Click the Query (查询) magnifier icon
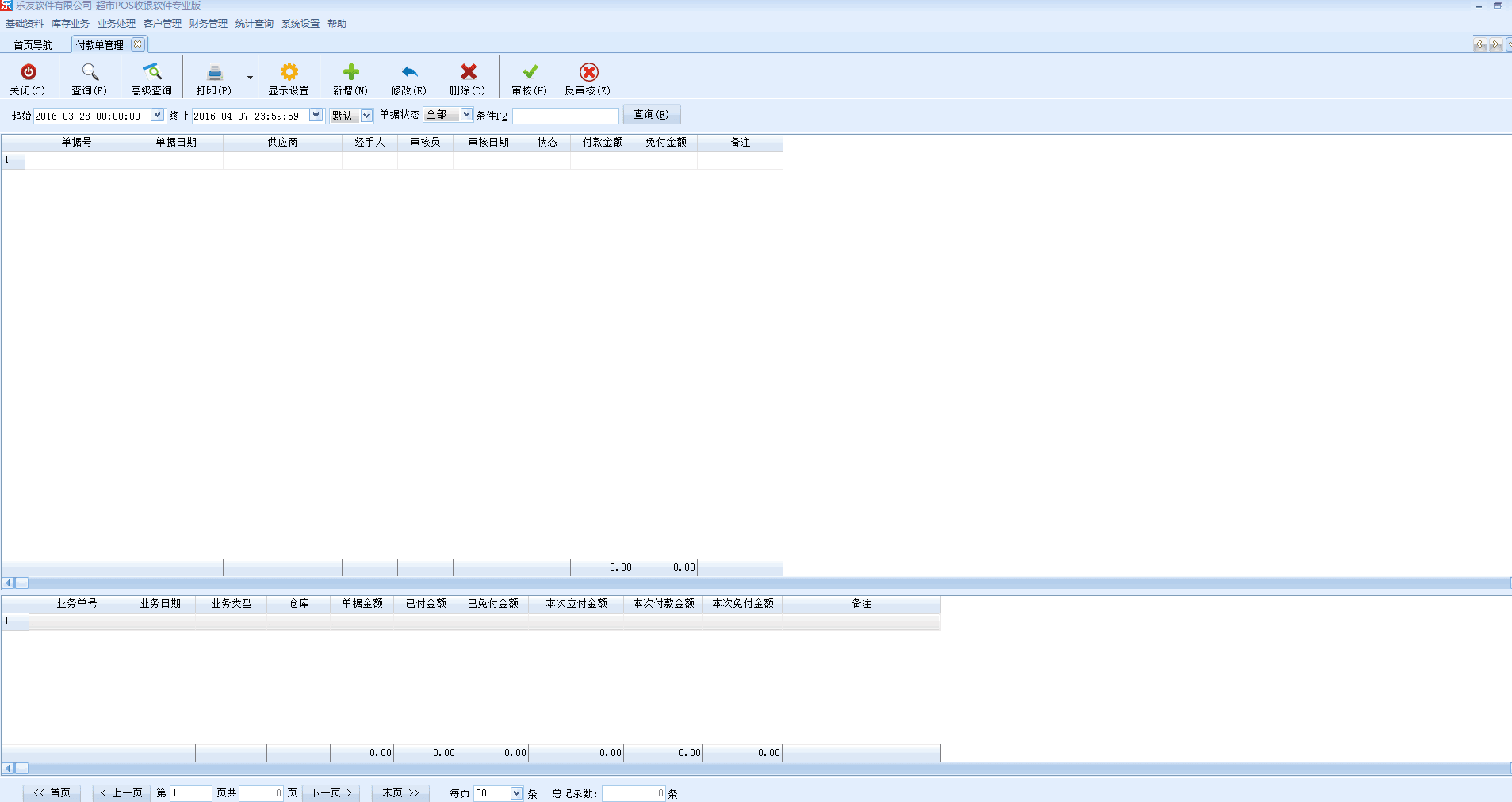Screen dimensions: 1512x802 [x=90, y=73]
